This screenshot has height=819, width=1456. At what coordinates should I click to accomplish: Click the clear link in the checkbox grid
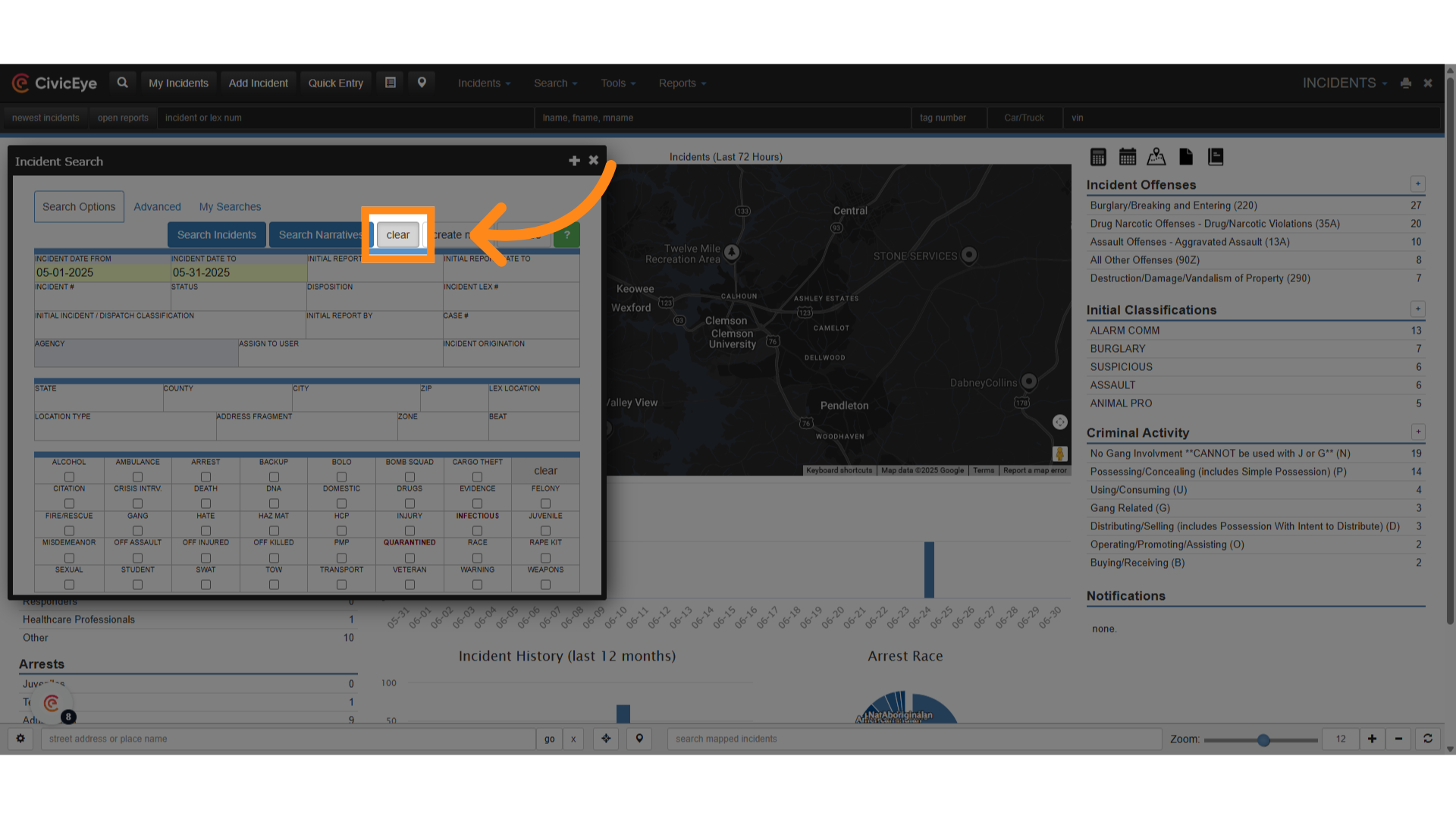[x=545, y=471]
